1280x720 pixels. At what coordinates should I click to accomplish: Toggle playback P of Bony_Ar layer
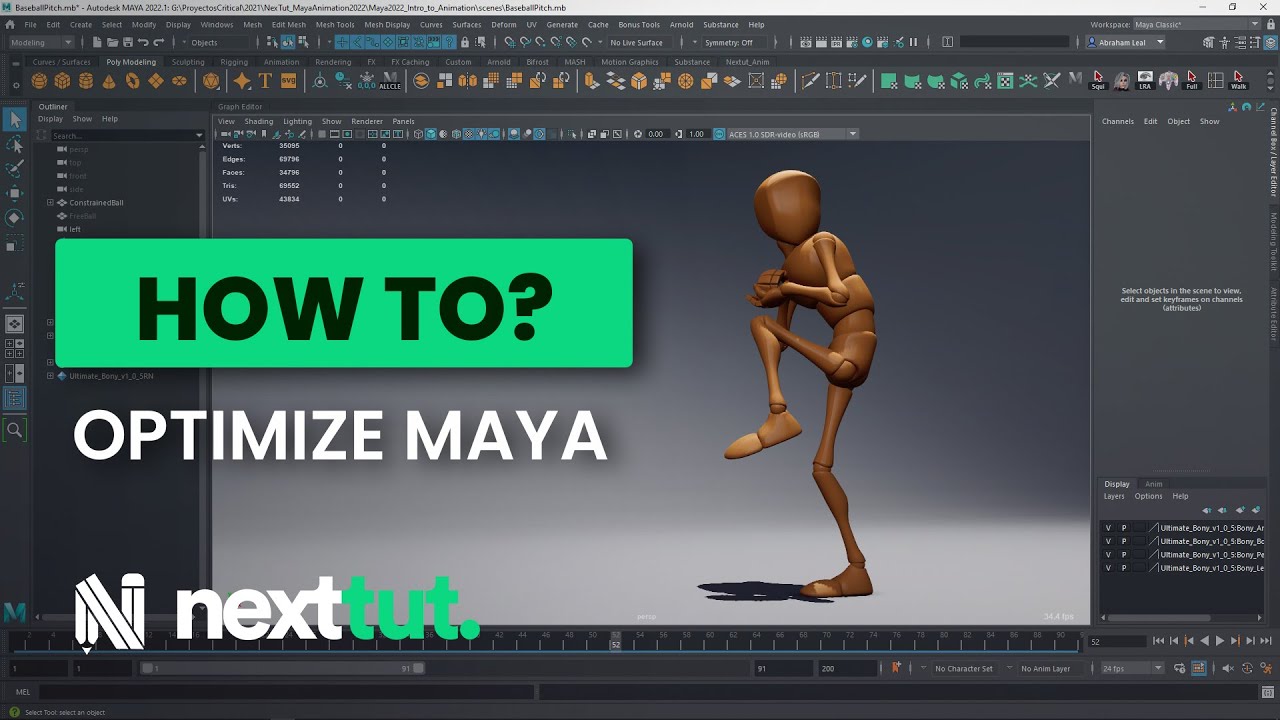(1123, 528)
